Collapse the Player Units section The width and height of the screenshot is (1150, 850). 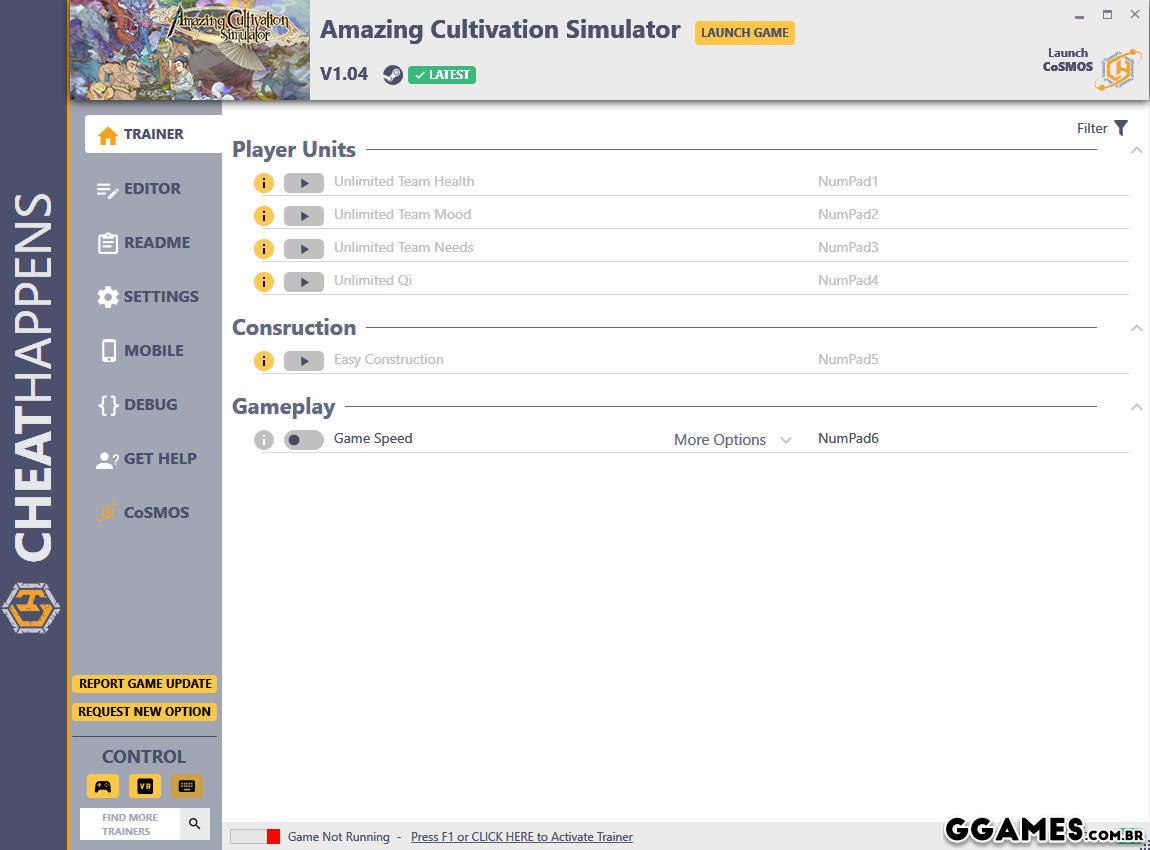click(1136, 150)
